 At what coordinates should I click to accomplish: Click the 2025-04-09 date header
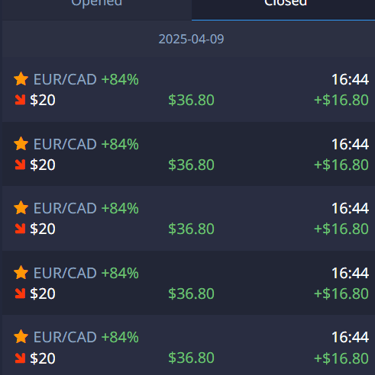click(191, 39)
